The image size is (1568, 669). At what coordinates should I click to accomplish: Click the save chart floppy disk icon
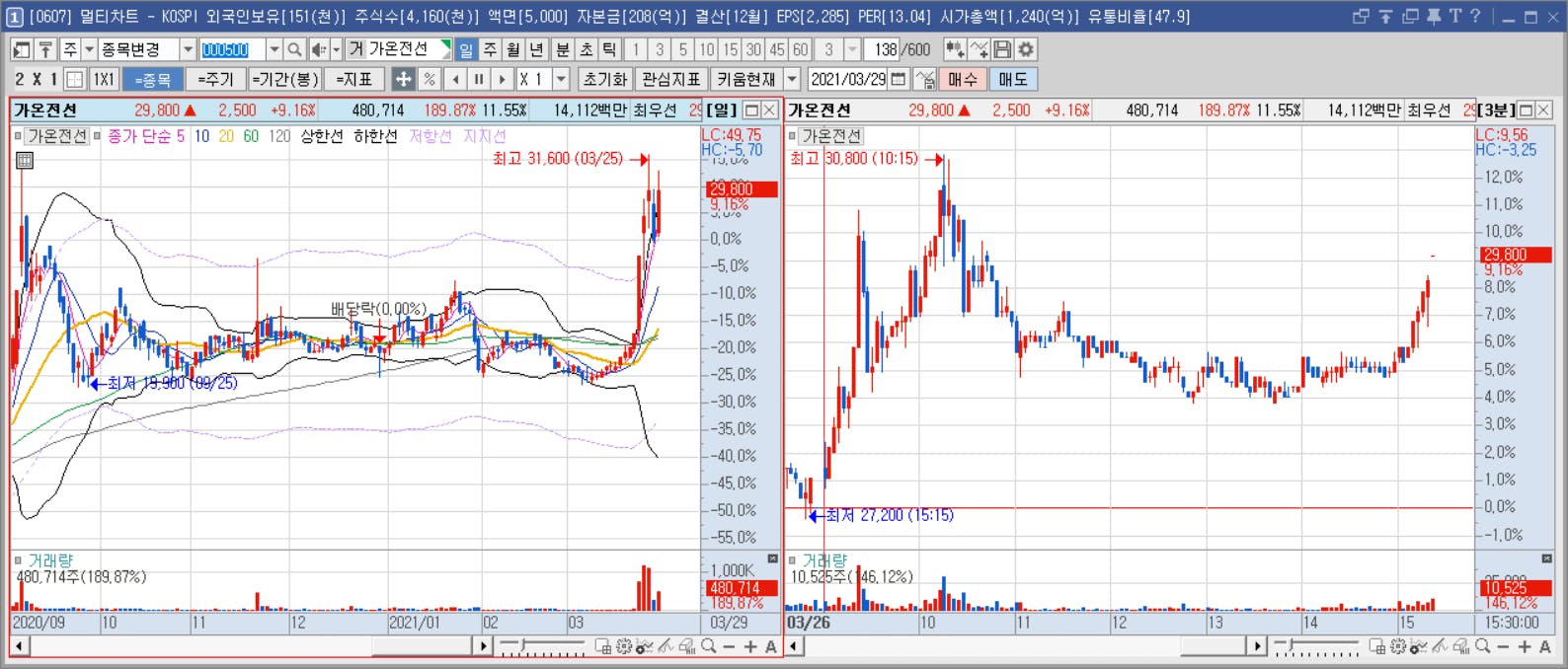[1002, 49]
